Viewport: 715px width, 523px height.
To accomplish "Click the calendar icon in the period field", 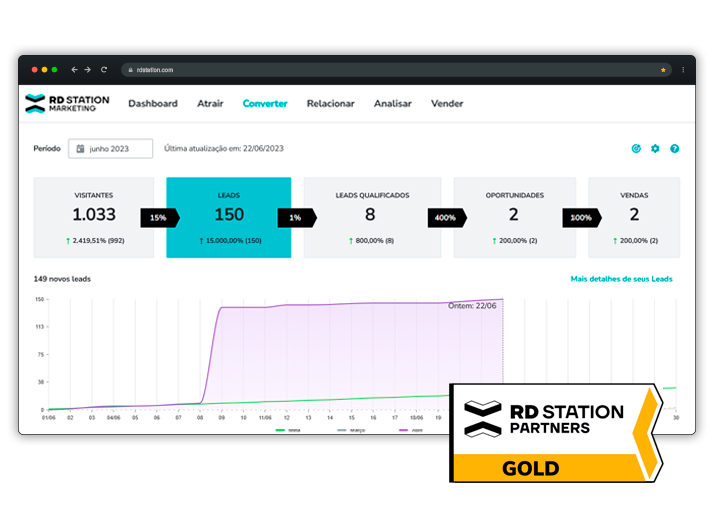I will [x=79, y=149].
